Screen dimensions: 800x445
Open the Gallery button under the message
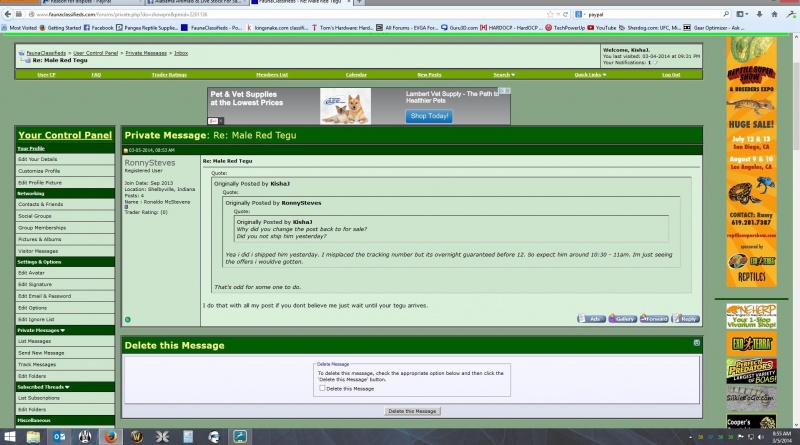pyautogui.click(x=622, y=318)
